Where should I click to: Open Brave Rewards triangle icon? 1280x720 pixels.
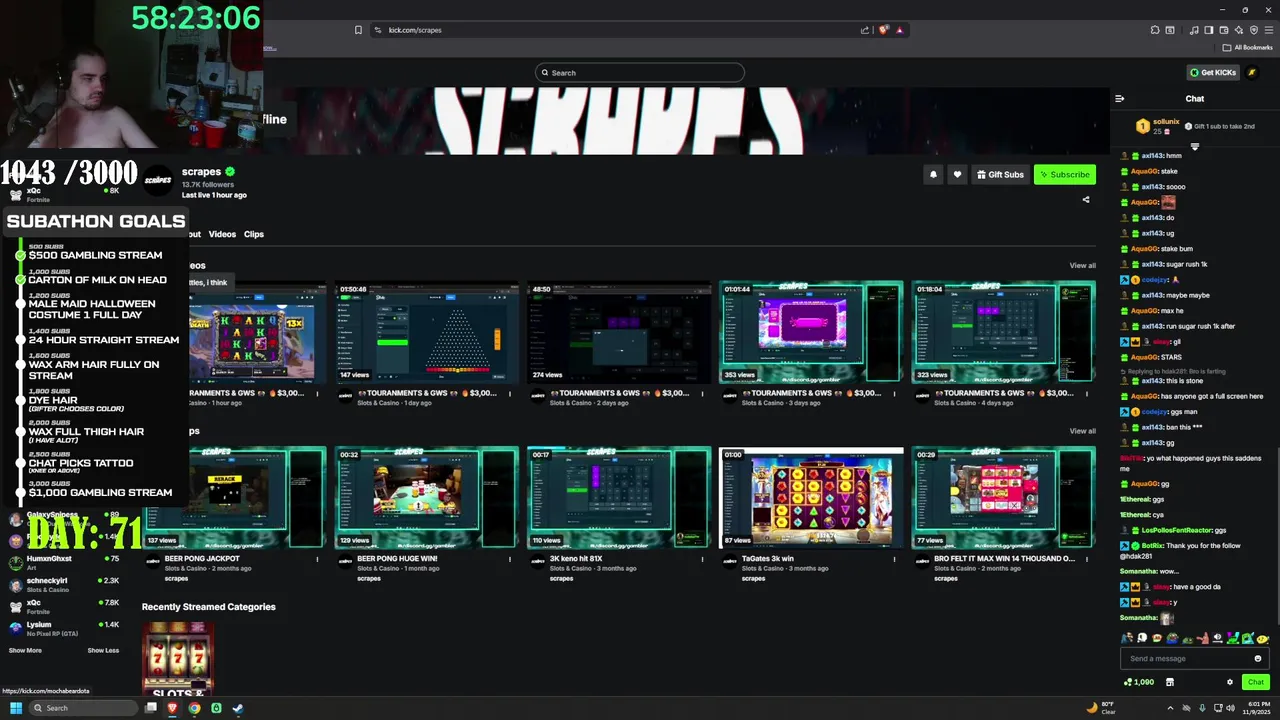pos(899,30)
